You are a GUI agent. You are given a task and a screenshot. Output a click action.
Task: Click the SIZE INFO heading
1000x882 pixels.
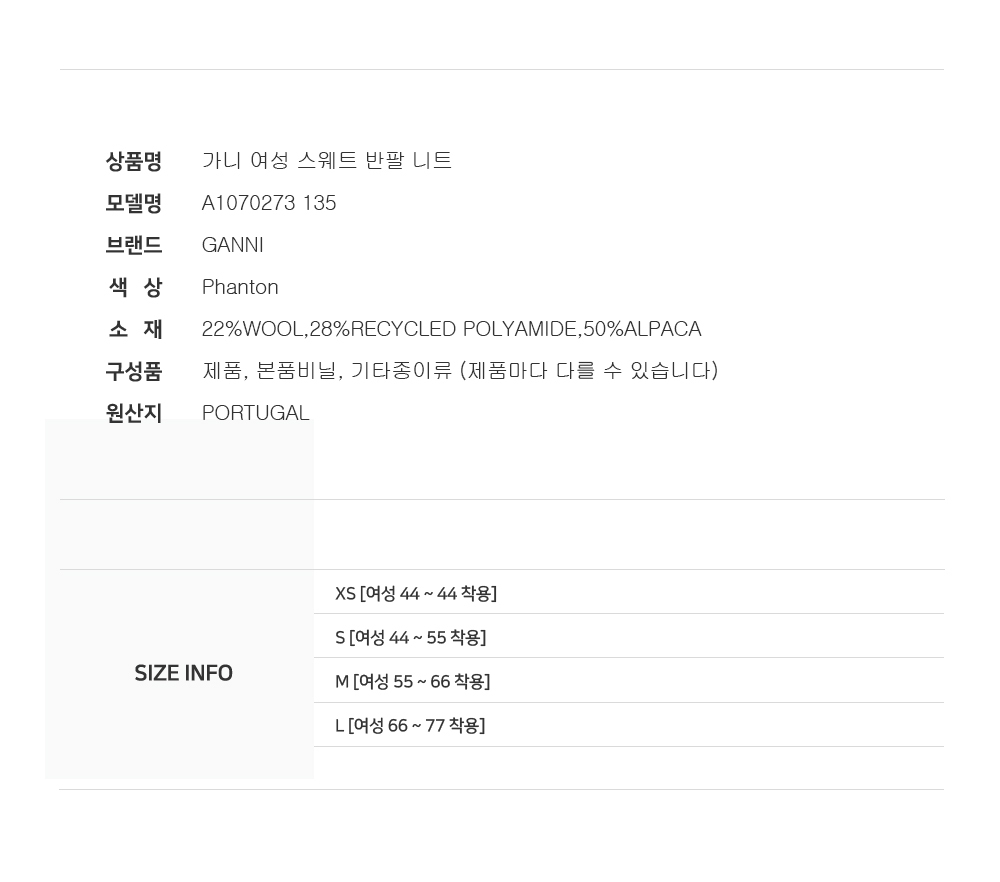tap(184, 673)
